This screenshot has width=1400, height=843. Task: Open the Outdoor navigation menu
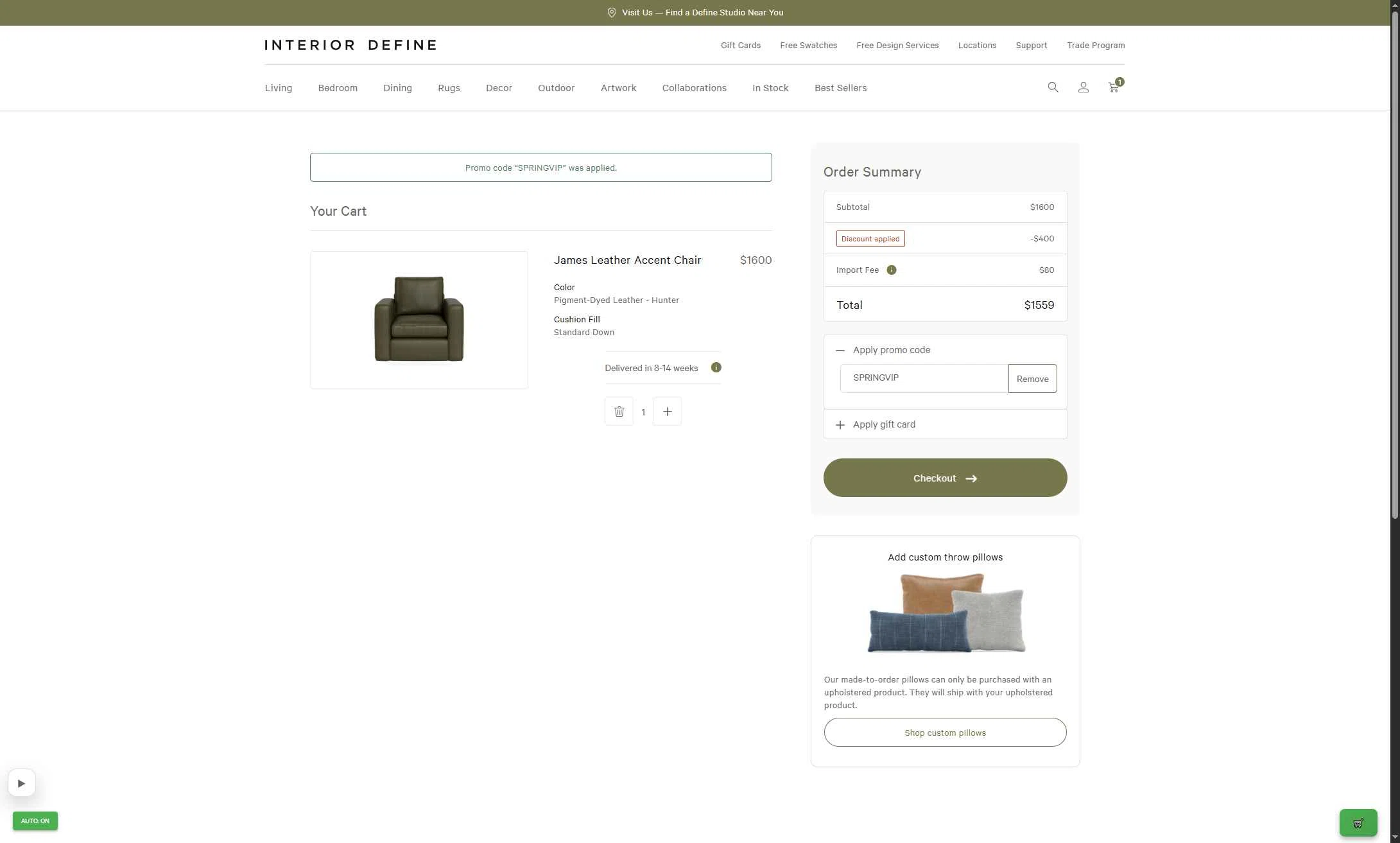[x=556, y=88]
